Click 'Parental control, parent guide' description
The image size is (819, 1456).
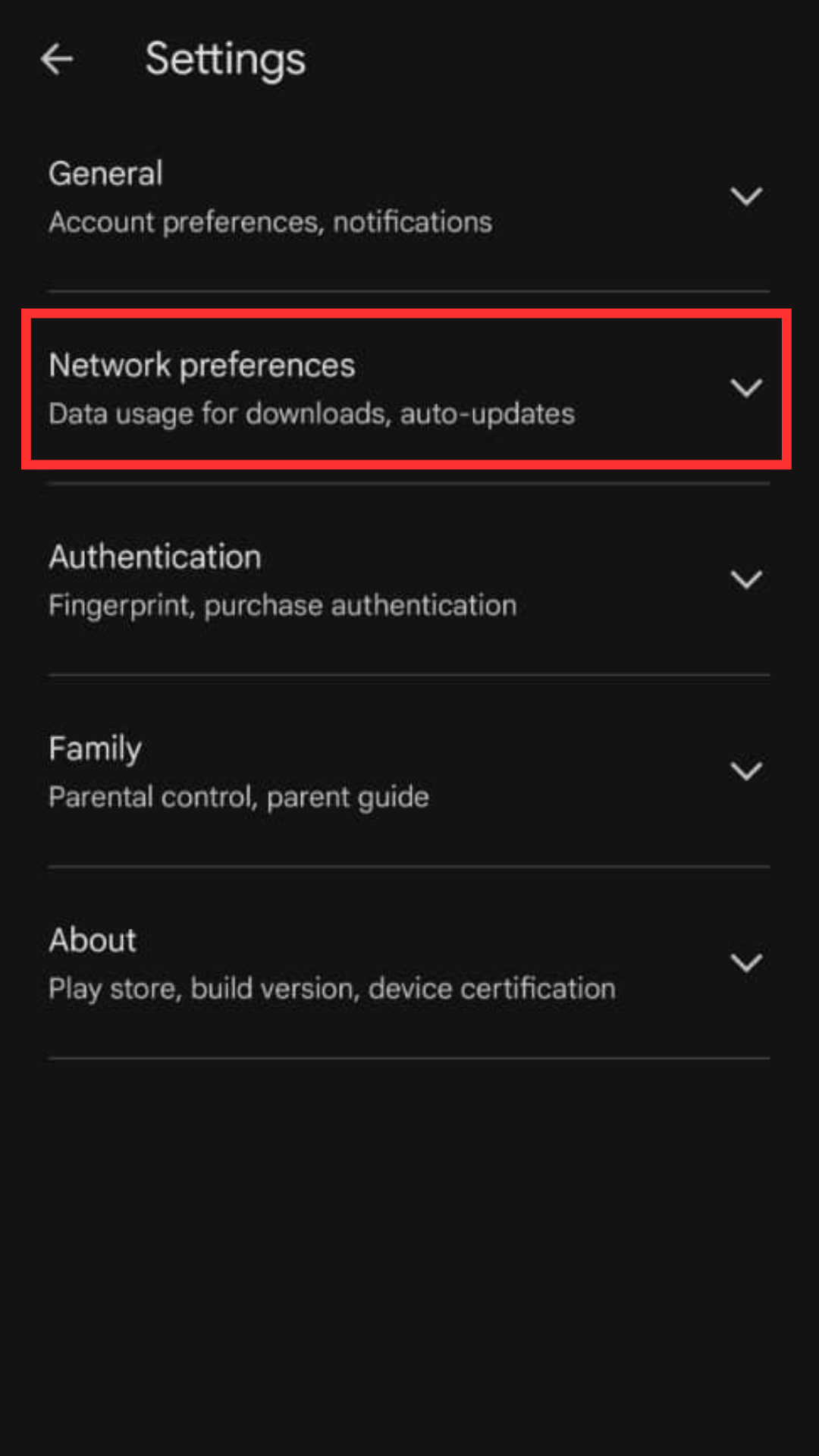(239, 798)
